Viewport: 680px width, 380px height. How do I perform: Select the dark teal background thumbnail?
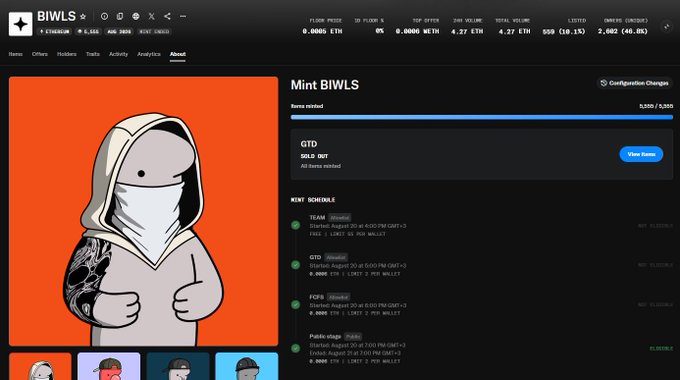[x=178, y=366]
